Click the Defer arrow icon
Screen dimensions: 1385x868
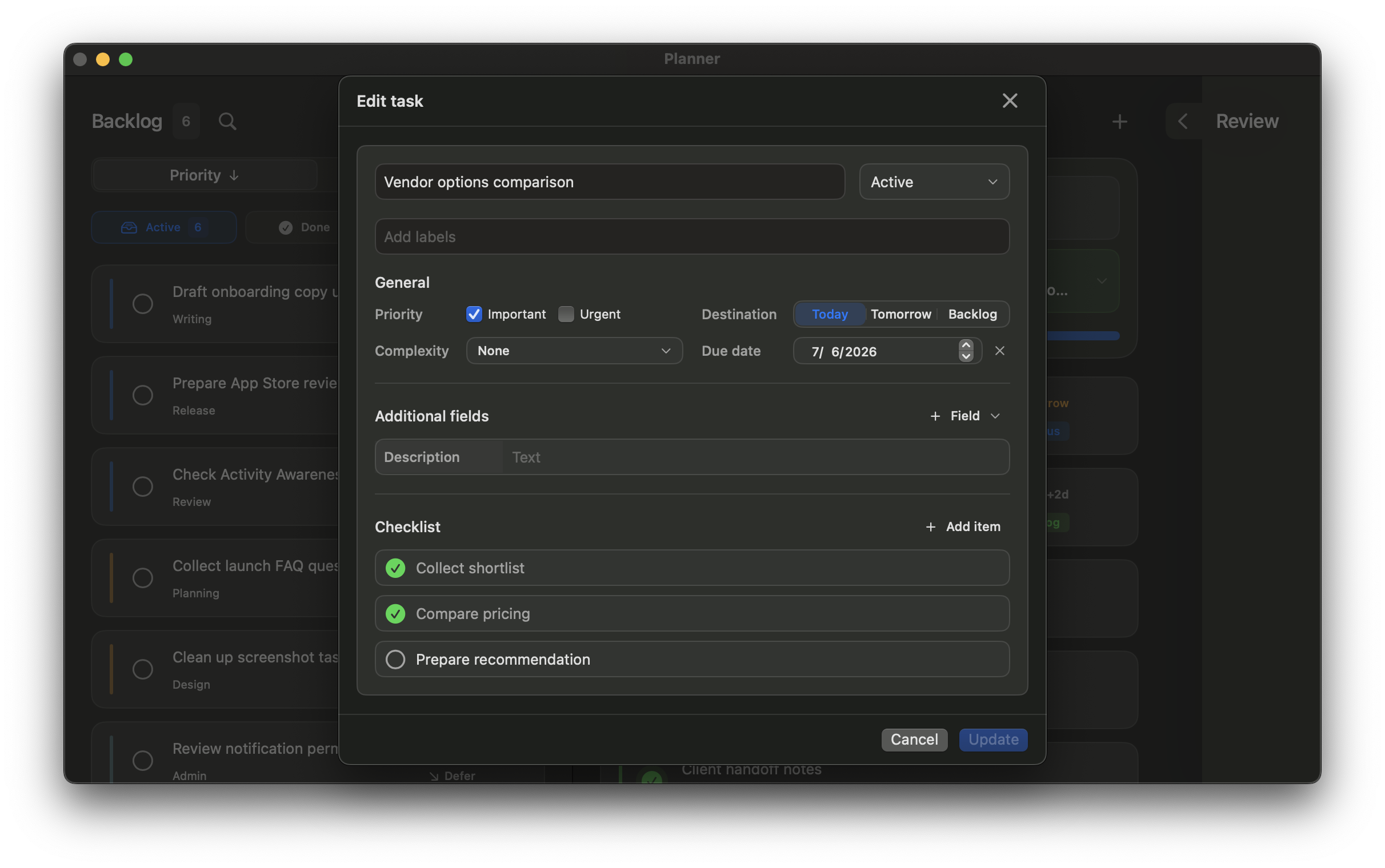click(x=434, y=776)
